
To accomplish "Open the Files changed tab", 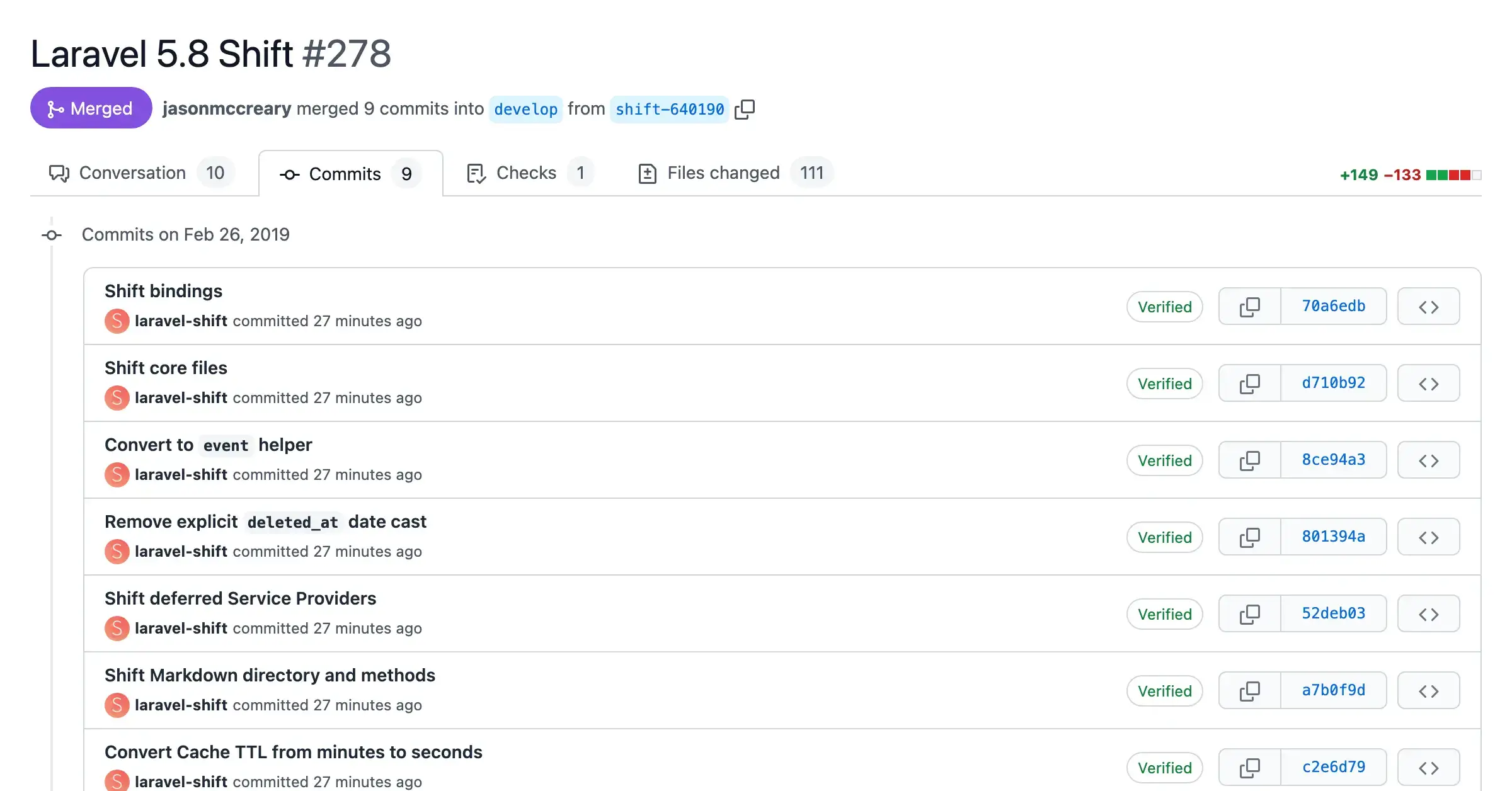I will (735, 173).
